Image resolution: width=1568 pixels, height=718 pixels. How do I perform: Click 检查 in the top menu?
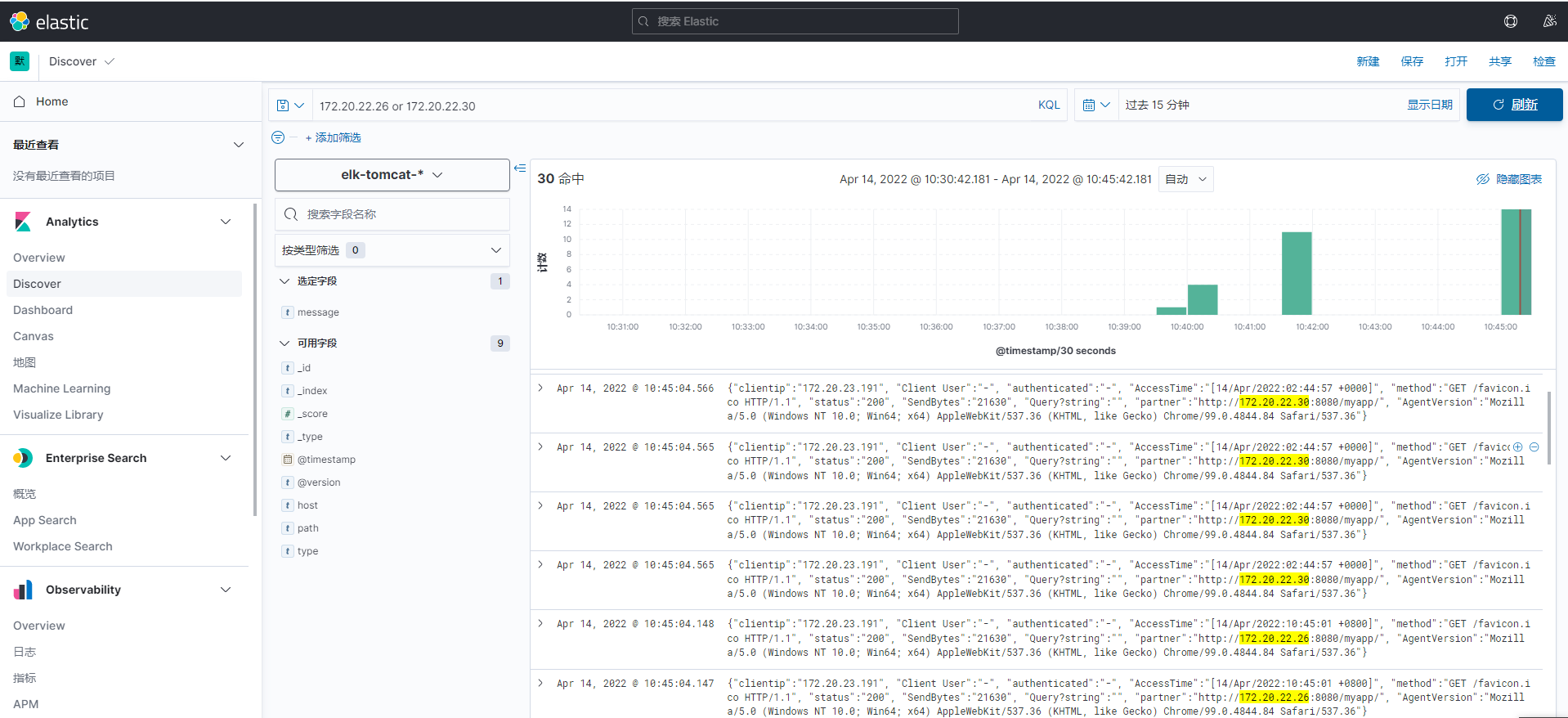click(1544, 61)
